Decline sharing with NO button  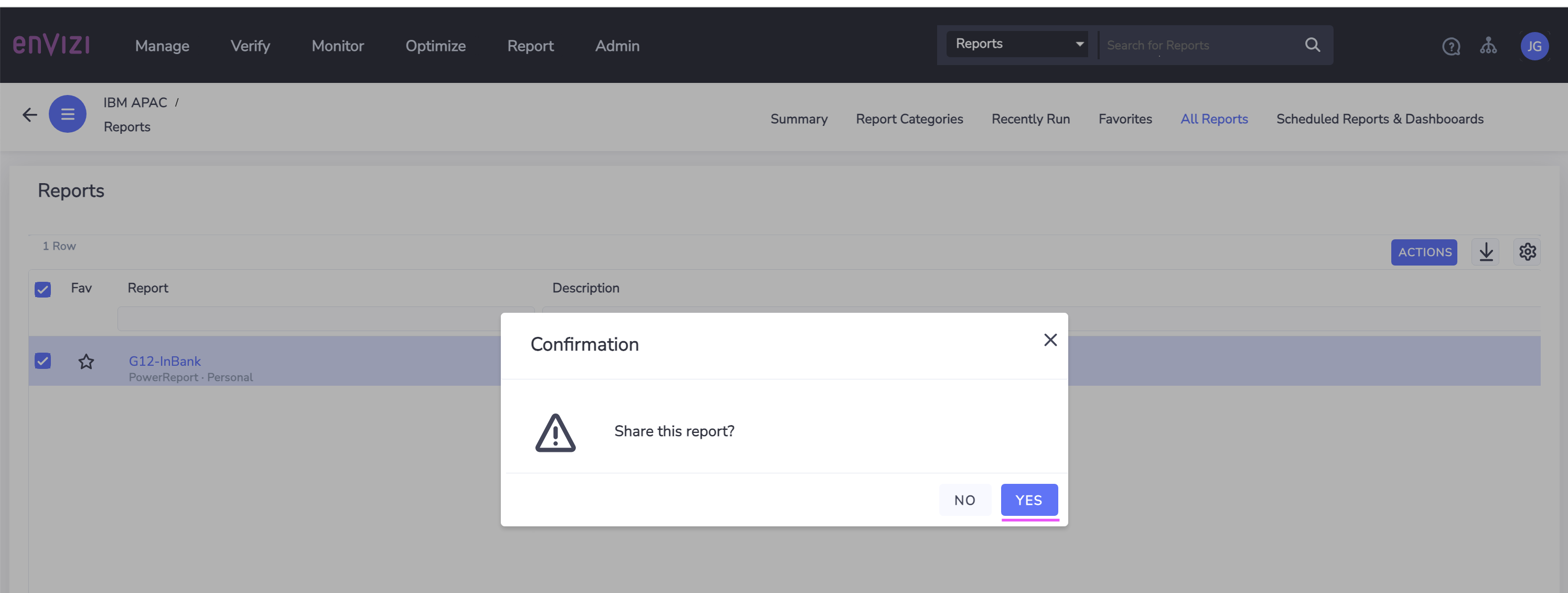965,500
